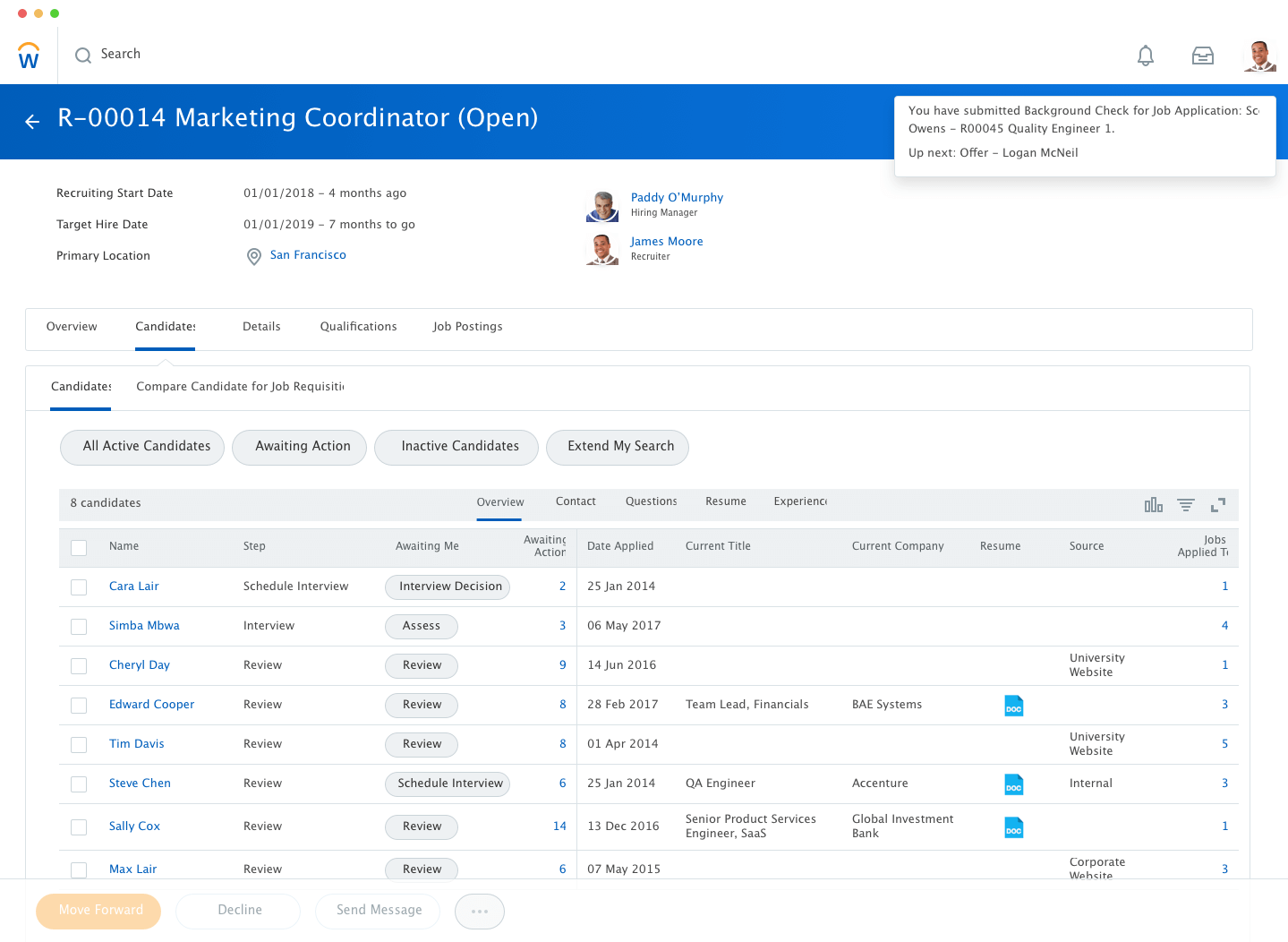
Task: Show the Experience grid view tab
Action: click(800, 501)
